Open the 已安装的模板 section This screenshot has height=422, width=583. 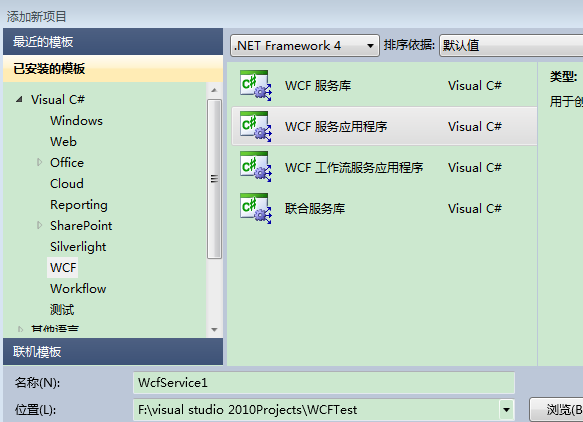coord(113,68)
